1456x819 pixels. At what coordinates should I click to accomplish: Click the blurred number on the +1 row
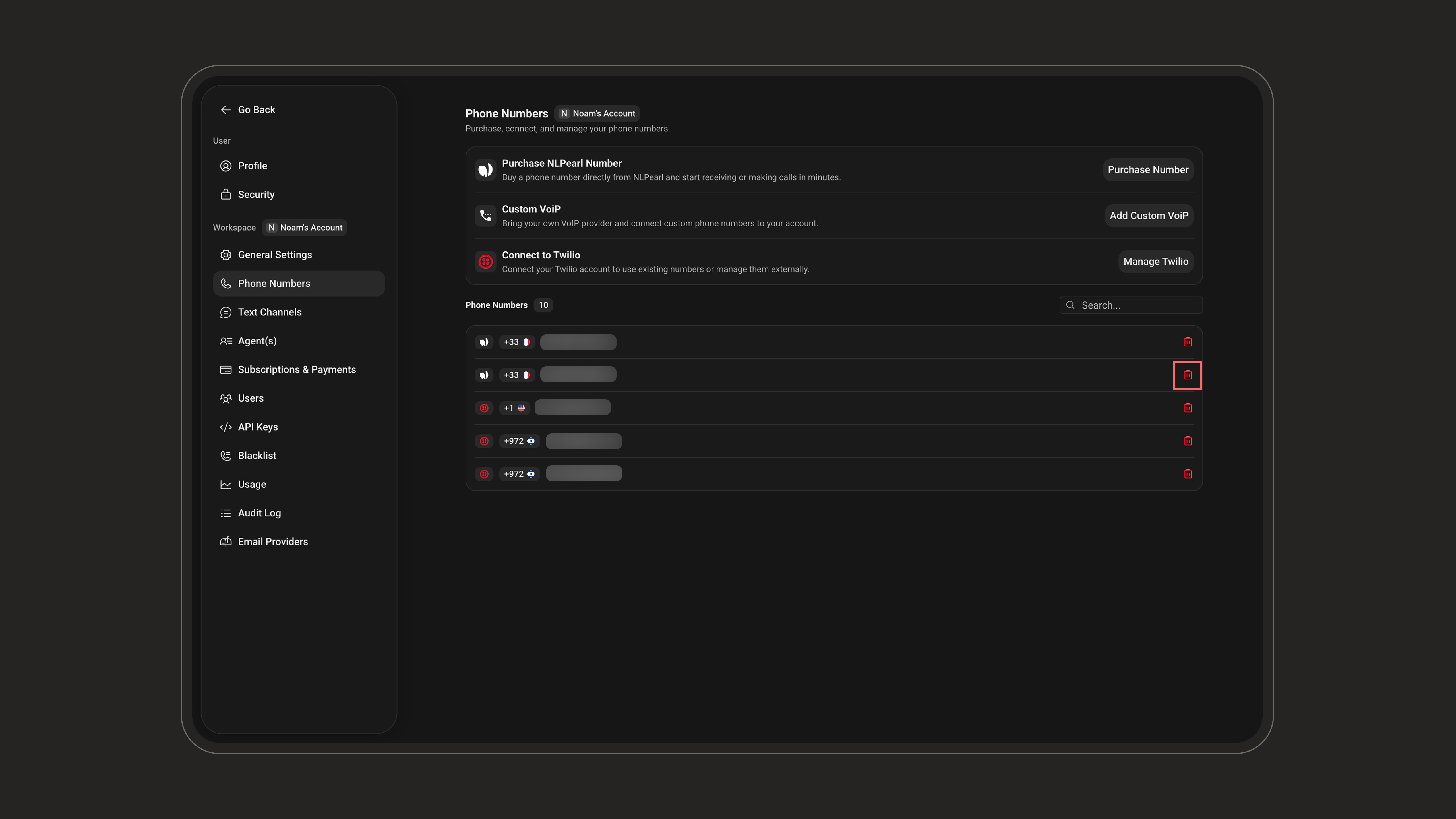572,408
